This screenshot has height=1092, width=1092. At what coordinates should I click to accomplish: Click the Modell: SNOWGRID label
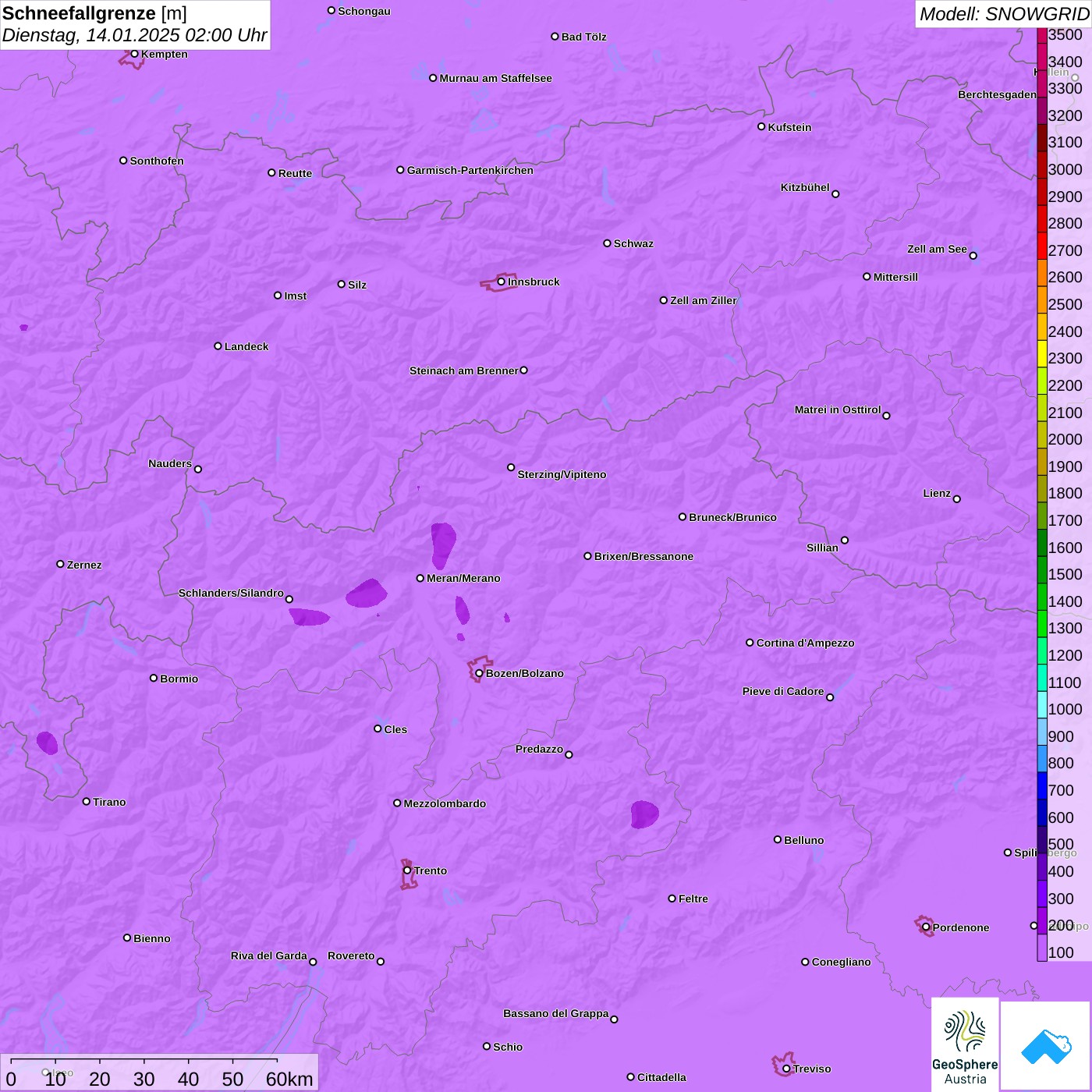point(1003,14)
